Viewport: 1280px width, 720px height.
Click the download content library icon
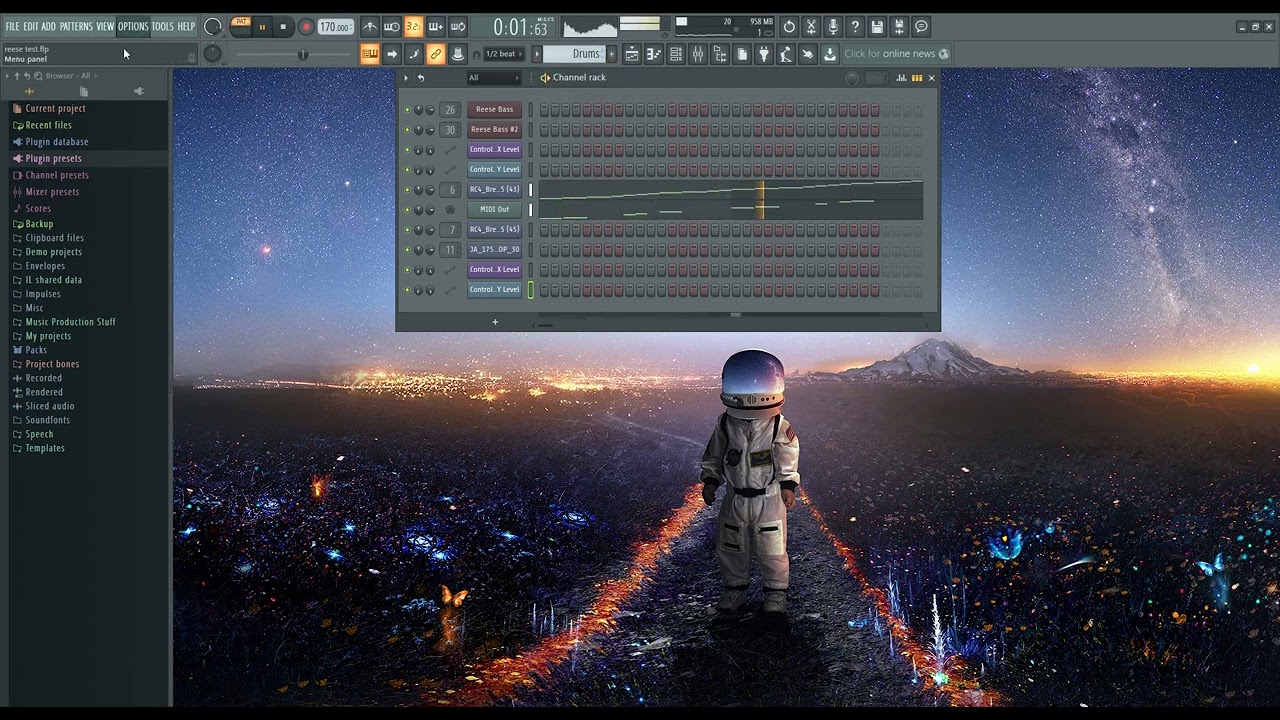click(830, 54)
